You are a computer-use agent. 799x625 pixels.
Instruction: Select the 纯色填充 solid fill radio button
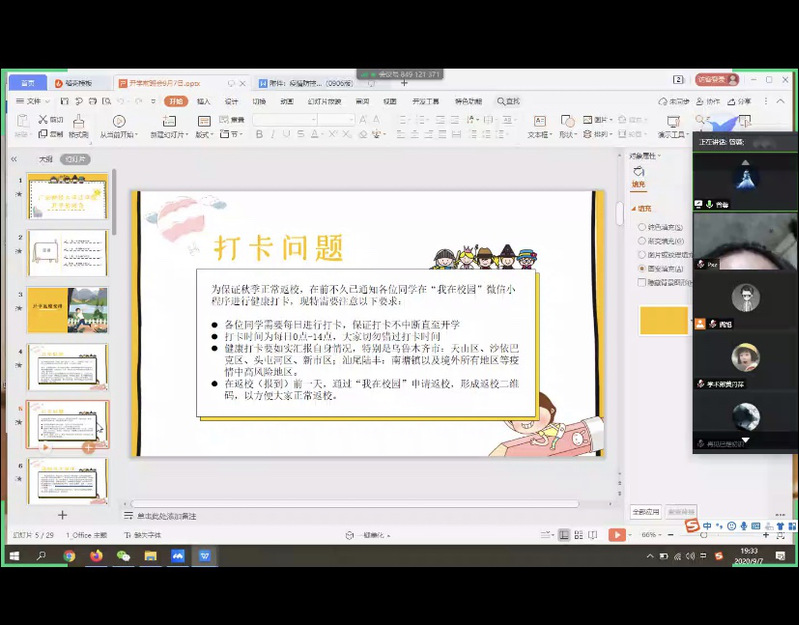coord(642,227)
